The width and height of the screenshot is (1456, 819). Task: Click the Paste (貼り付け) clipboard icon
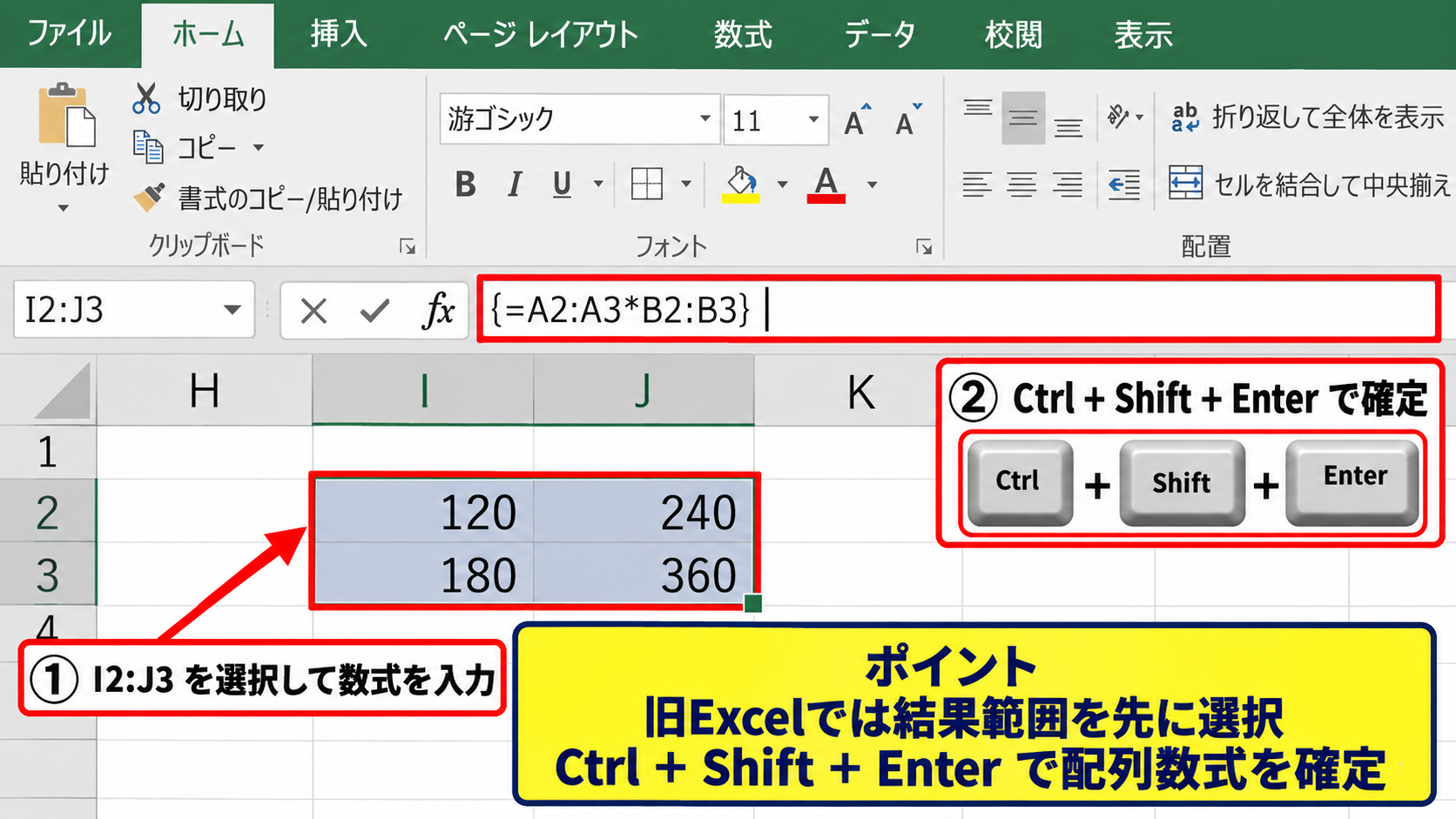tap(66, 115)
